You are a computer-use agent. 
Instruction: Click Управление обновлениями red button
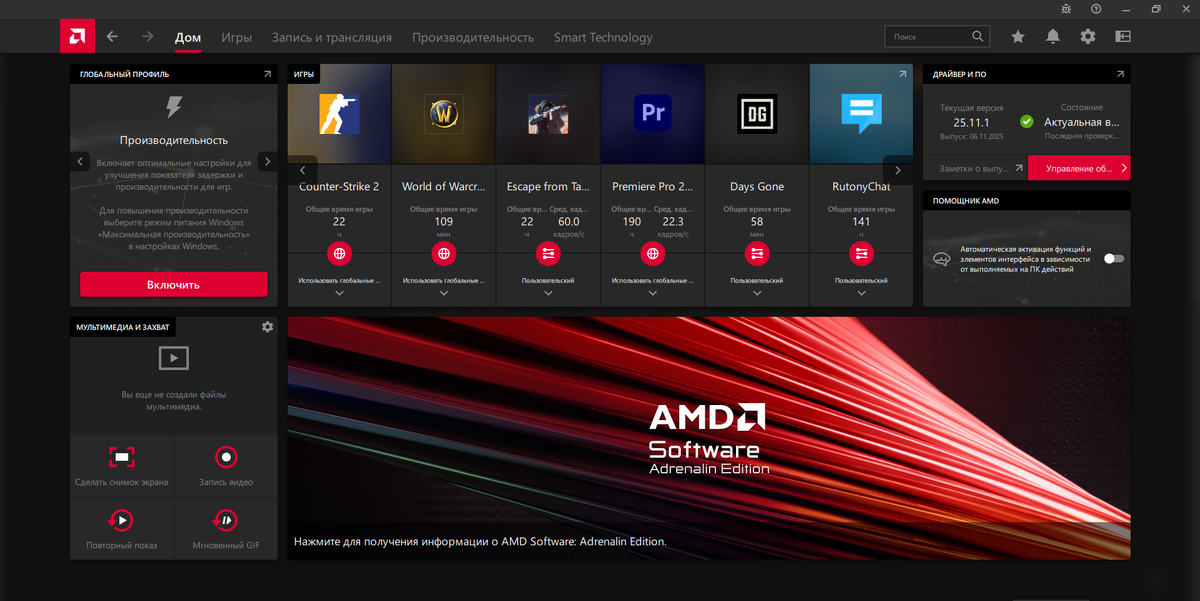pyautogui.click(x=1080, y=168)
